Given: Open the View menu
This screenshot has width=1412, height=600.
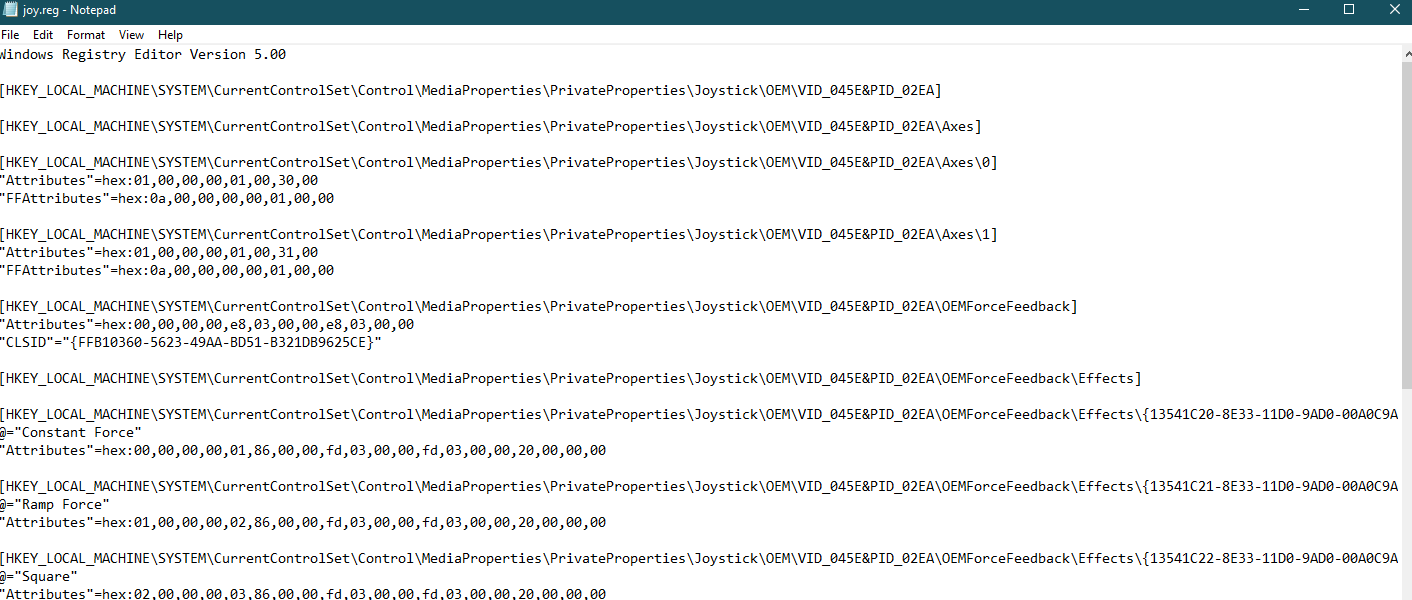Looking at the screenshot, I should [x=131, y=35].
